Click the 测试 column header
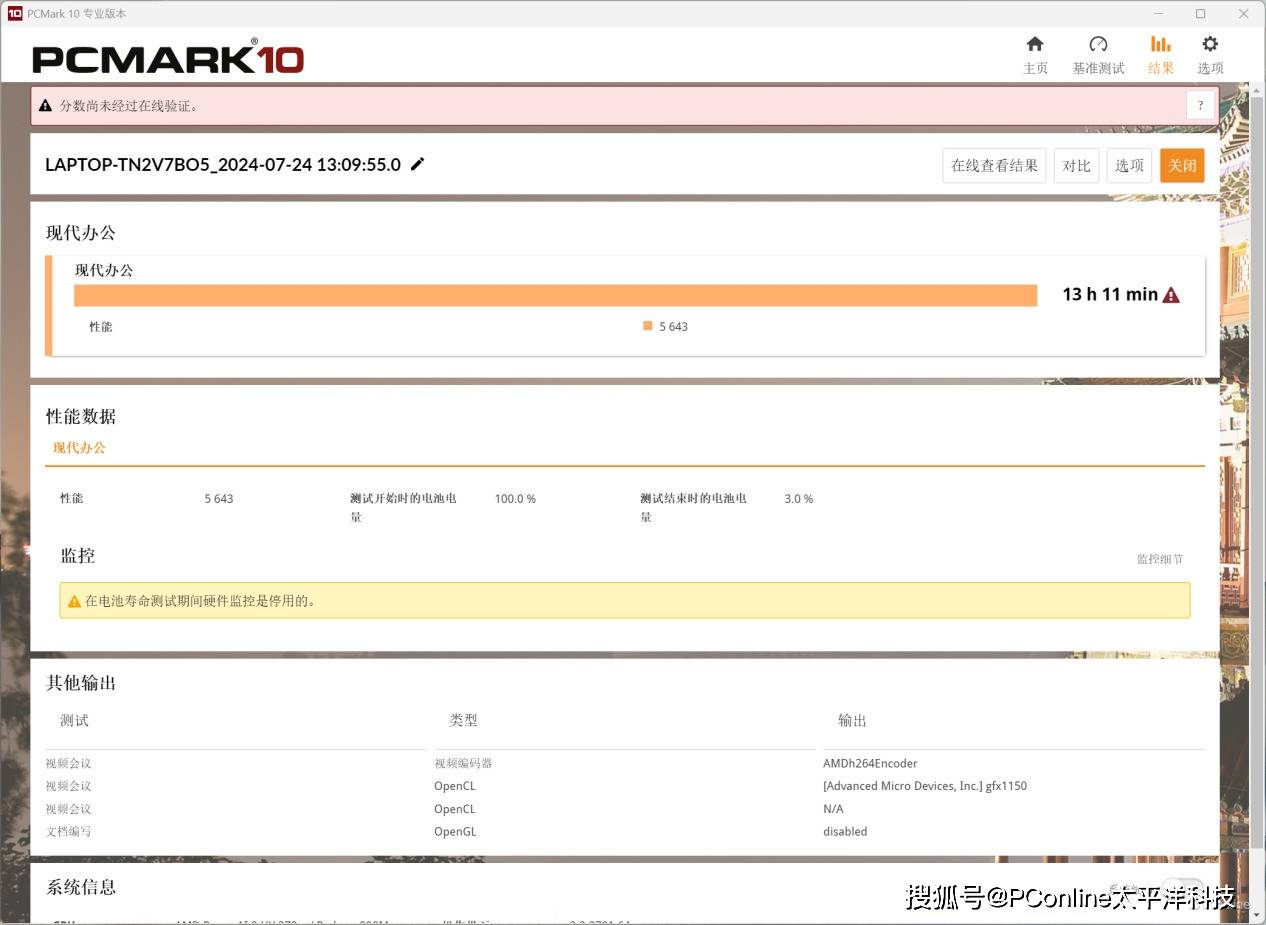The width and height of the screenshot is (1266, 925). pos(74,720)
